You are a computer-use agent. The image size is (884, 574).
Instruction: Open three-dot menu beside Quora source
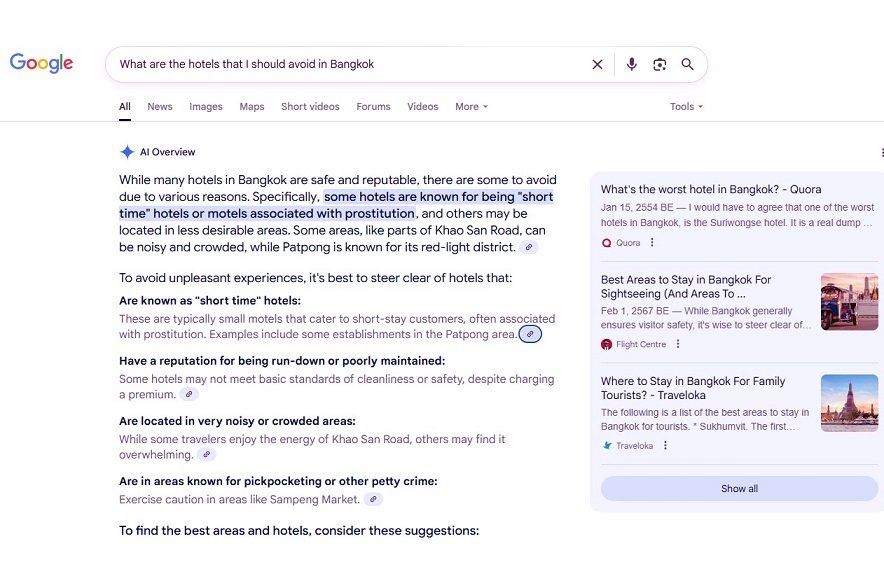[x=652, y=243]
